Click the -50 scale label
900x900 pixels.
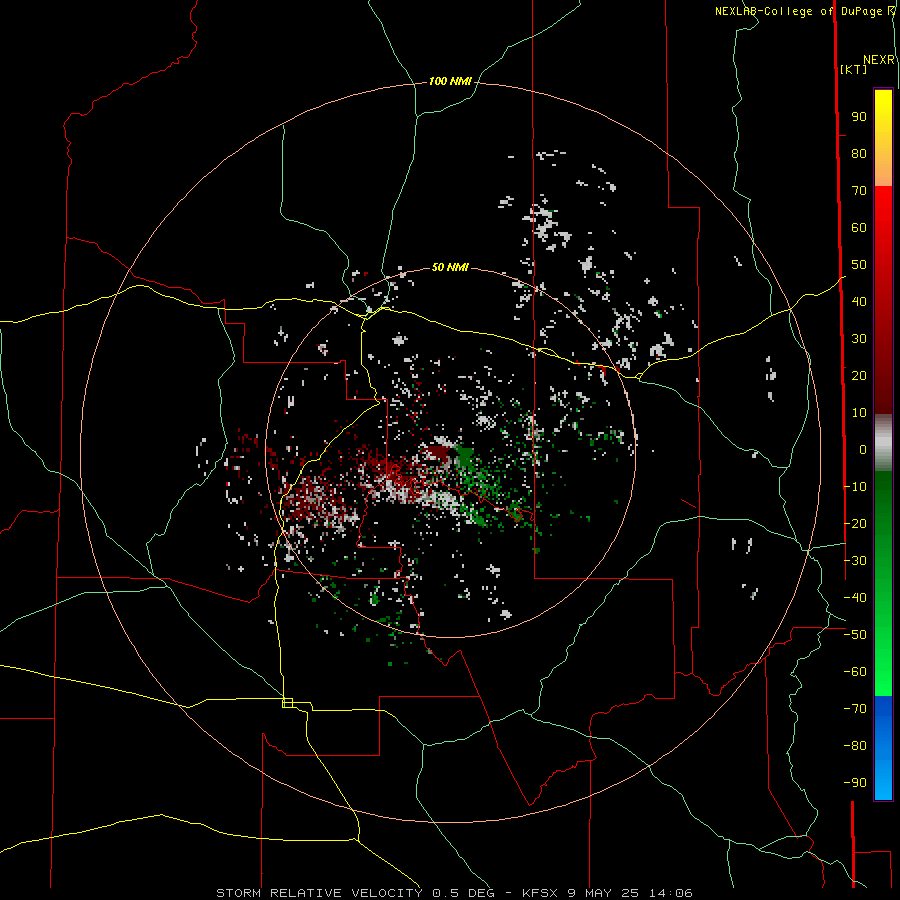[x=855, y=635]
